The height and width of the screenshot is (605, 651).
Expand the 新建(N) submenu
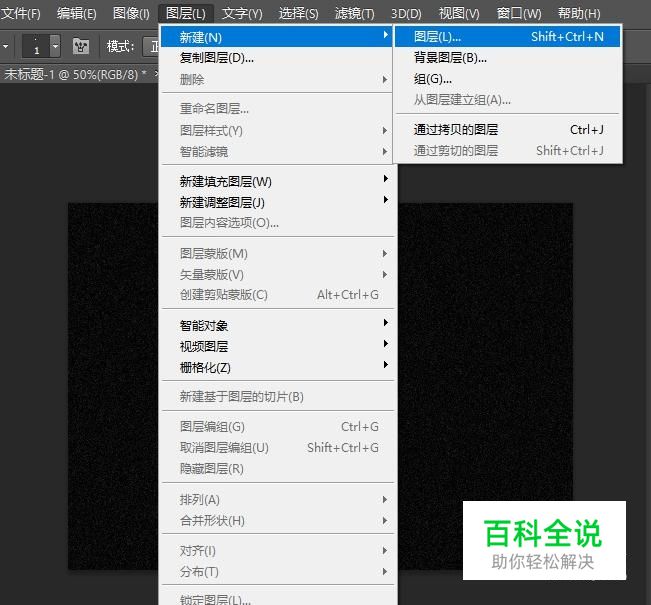[x=277, y=37]
